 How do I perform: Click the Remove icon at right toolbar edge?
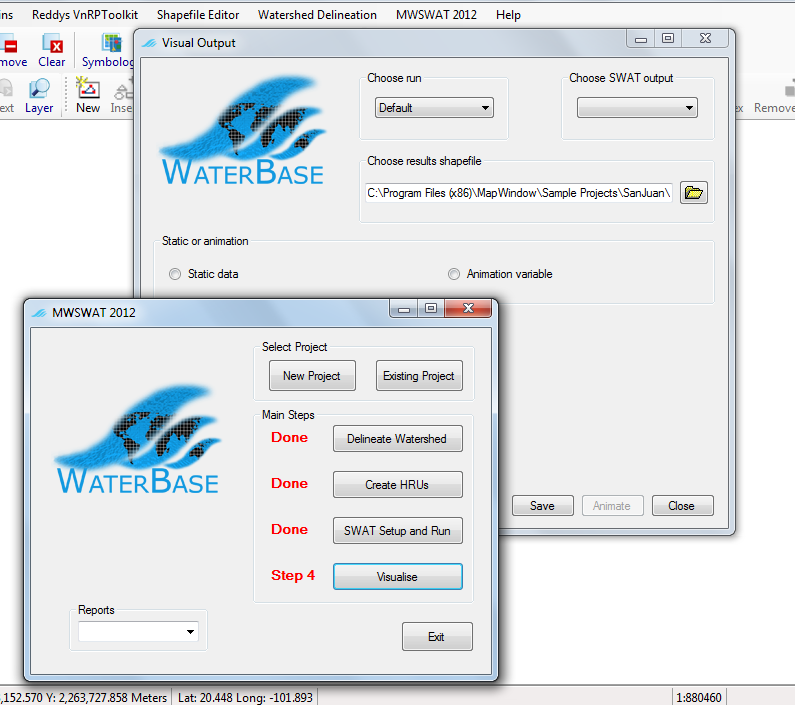[x=775, y=95]
